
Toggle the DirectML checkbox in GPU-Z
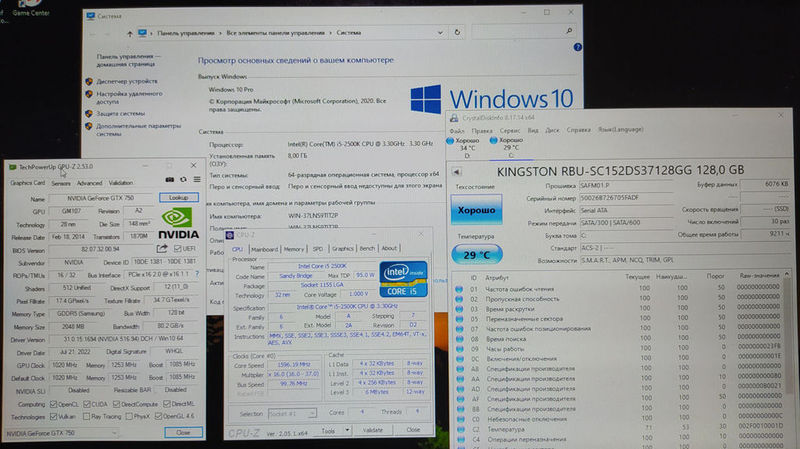[x=166, y=404]
